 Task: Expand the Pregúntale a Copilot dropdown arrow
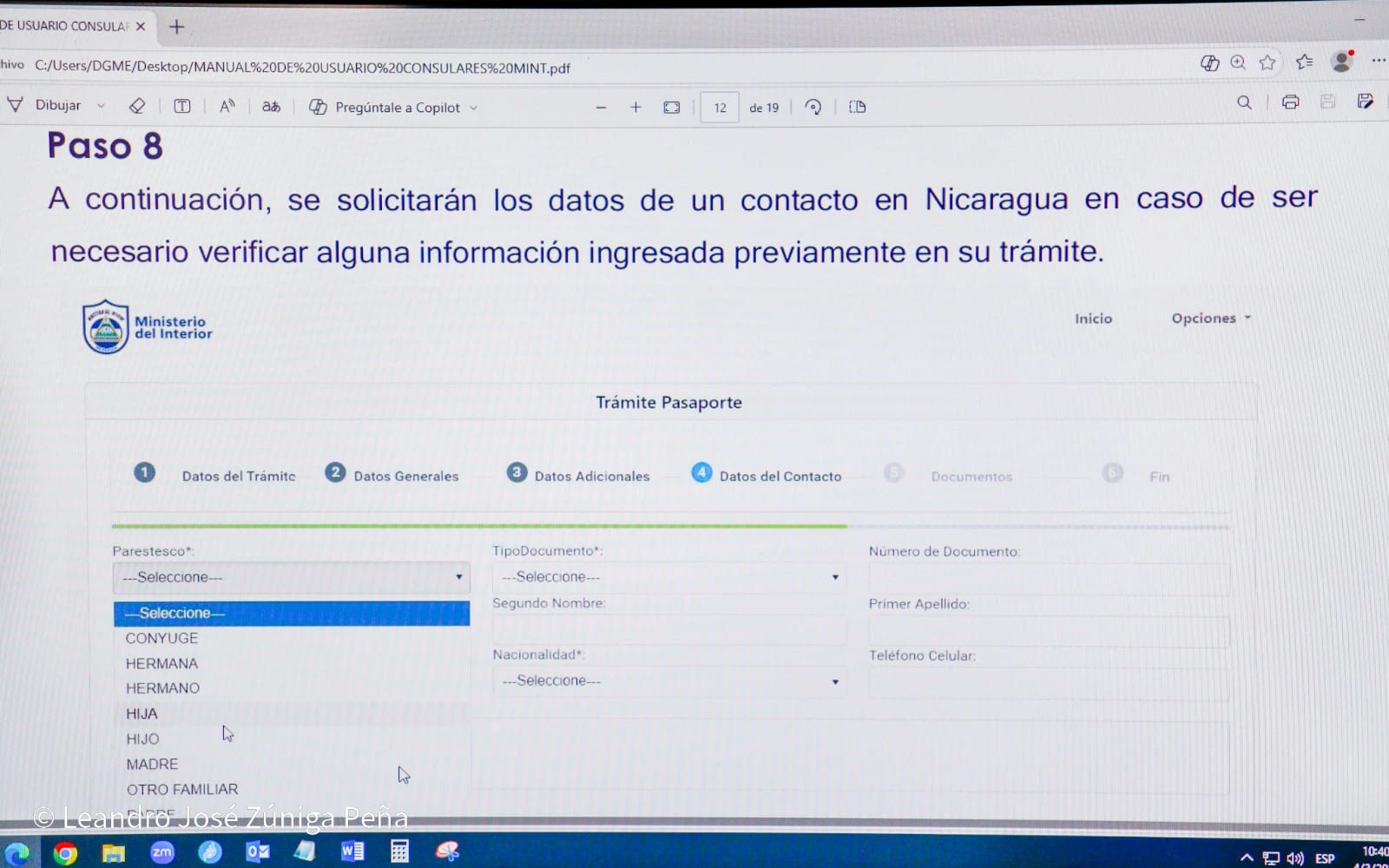pyautogui.click(x=474, y=108)
